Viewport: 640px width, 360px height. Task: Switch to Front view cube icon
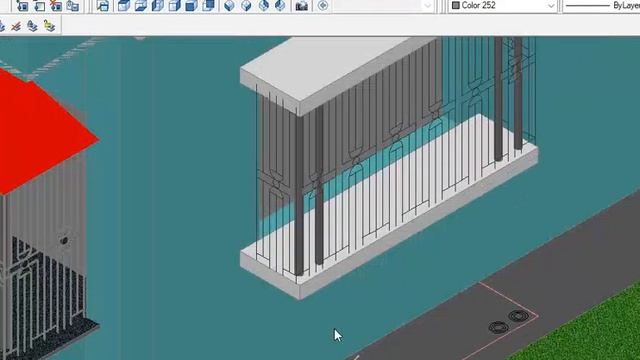[x=191, y=5]
